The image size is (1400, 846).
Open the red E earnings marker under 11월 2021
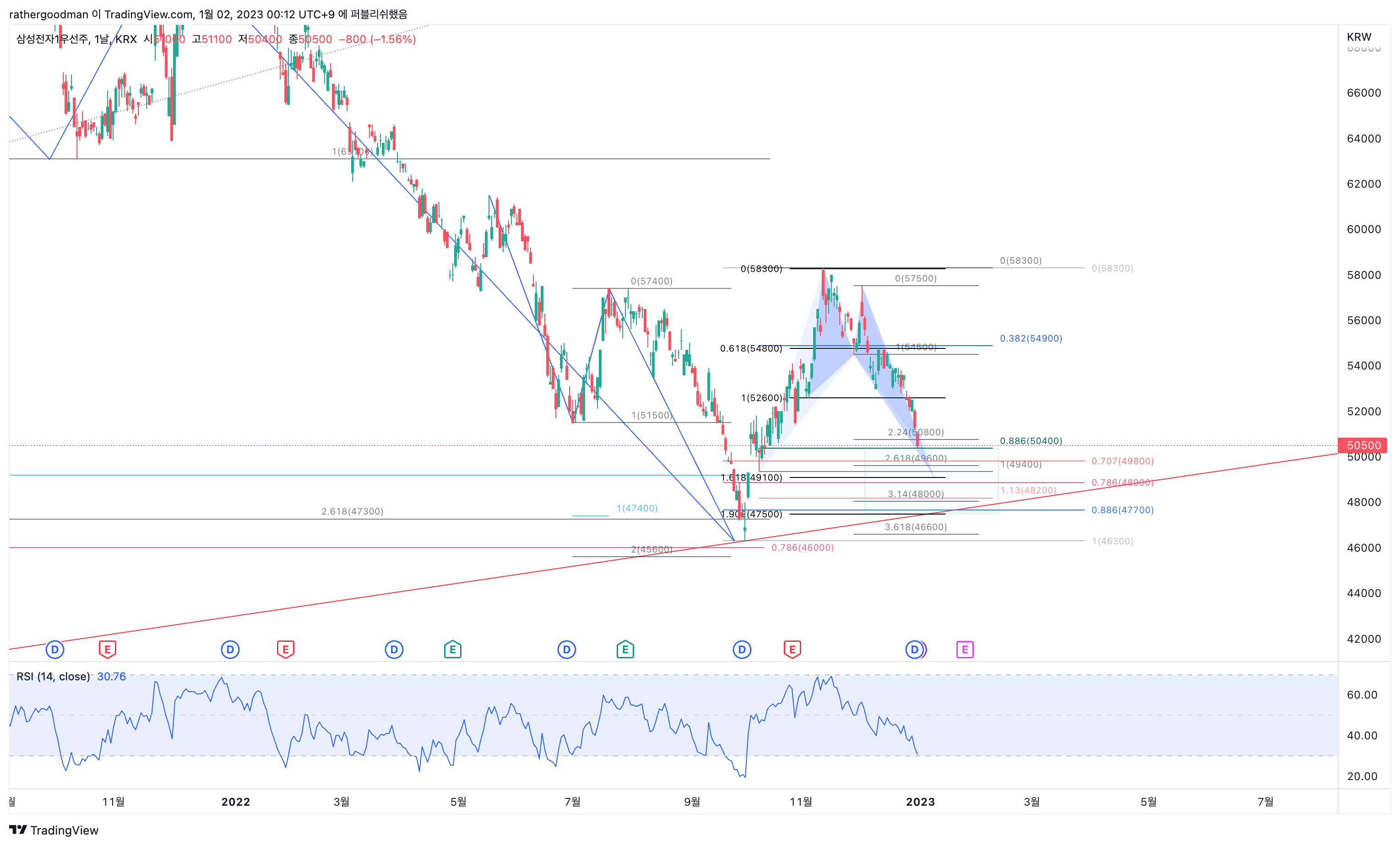click(x=108, y=650)
